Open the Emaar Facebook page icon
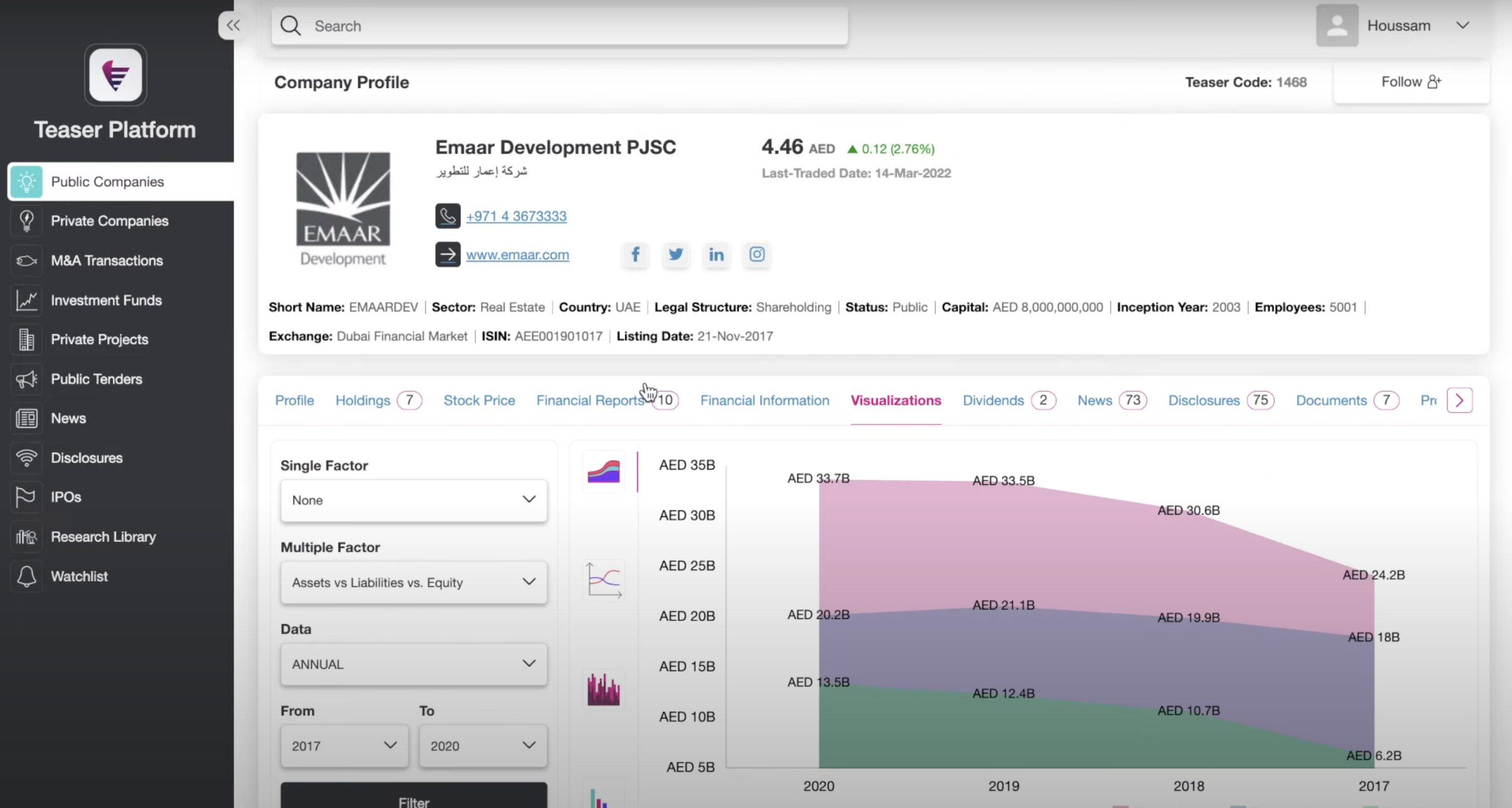Image resolution: width=1512 pixels, height=808 pixels. click(x=635, y=254)
